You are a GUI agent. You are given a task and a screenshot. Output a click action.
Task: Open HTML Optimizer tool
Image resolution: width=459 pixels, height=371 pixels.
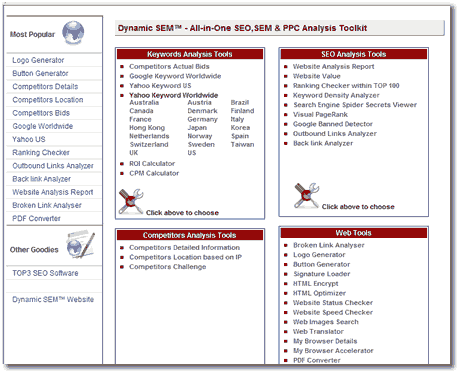click(319, 293)
